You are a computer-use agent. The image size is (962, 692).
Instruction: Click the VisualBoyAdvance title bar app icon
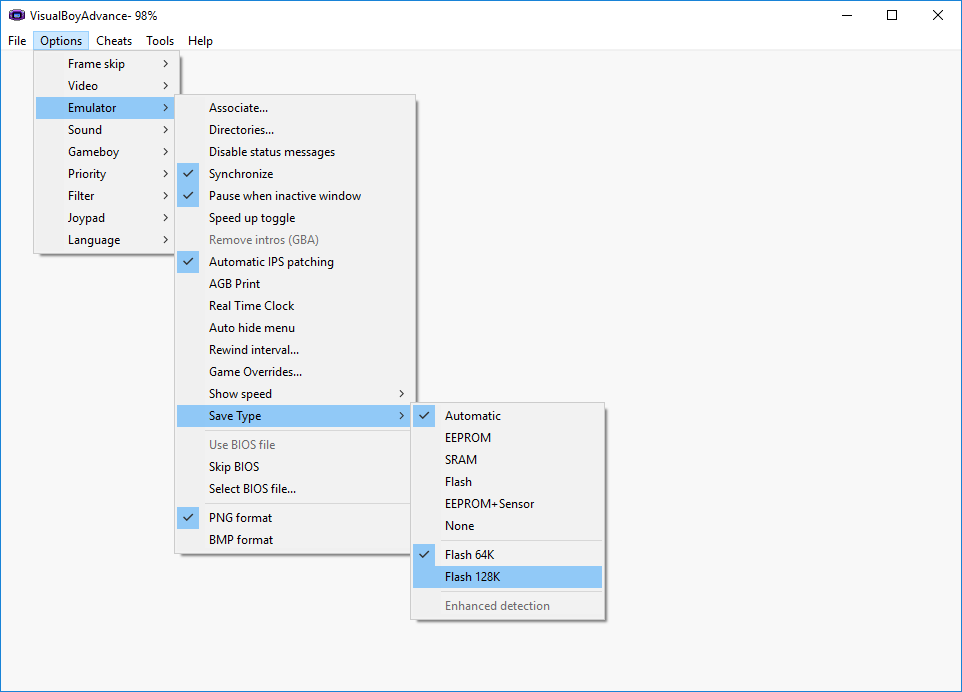pos(17,15)
